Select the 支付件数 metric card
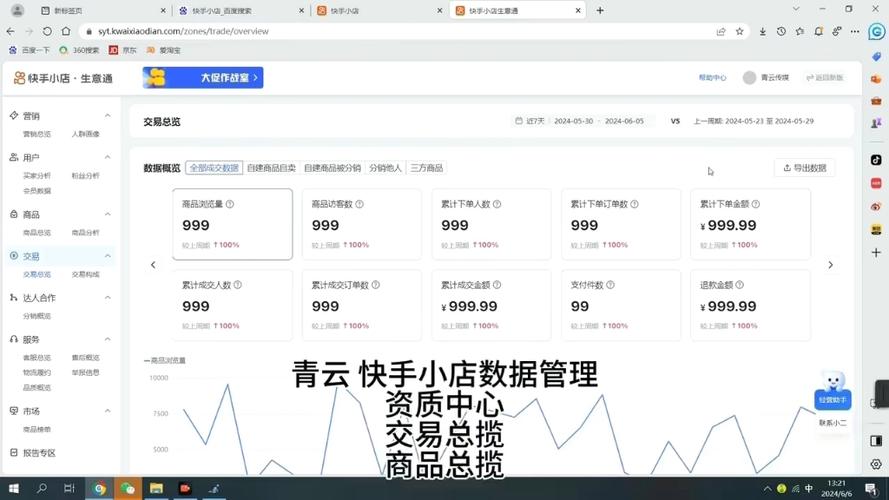The height and width of the screenshot is (500, 889). [621, 306]
